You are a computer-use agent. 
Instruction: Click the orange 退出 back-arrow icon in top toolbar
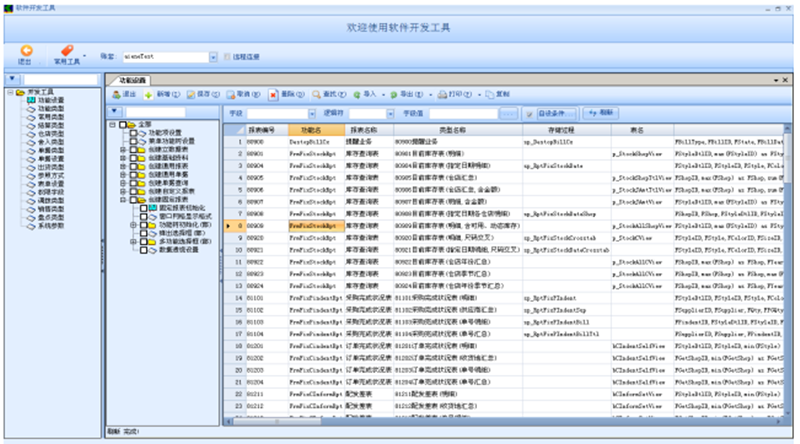click(25, 51)
